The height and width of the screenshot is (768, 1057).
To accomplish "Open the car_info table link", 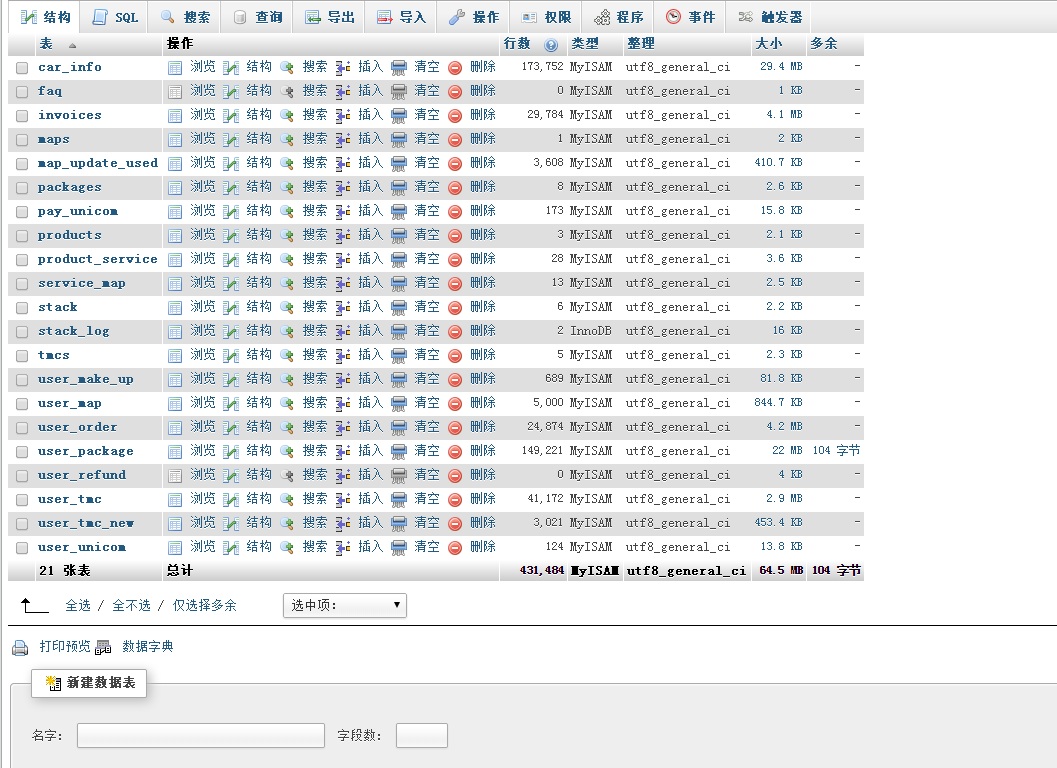I will [x=69, y=67].
